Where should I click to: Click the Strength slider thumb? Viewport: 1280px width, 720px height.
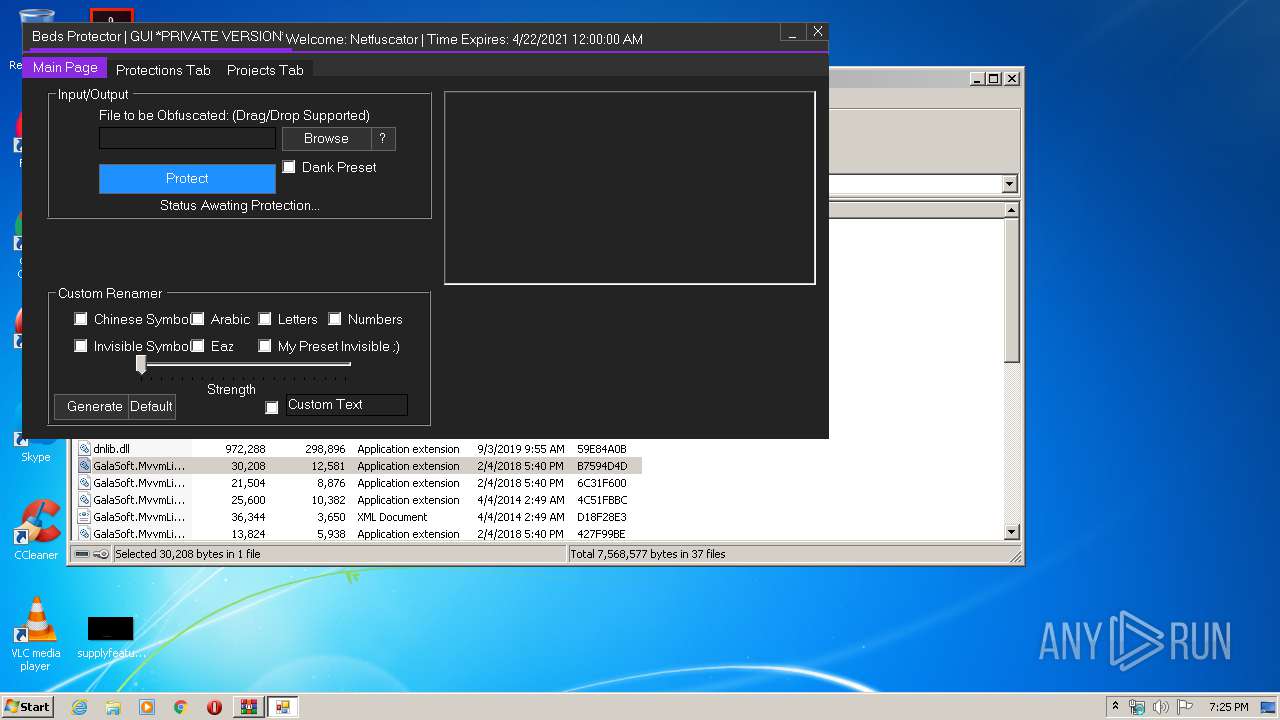pyautogui.click(x=141, y=365)
